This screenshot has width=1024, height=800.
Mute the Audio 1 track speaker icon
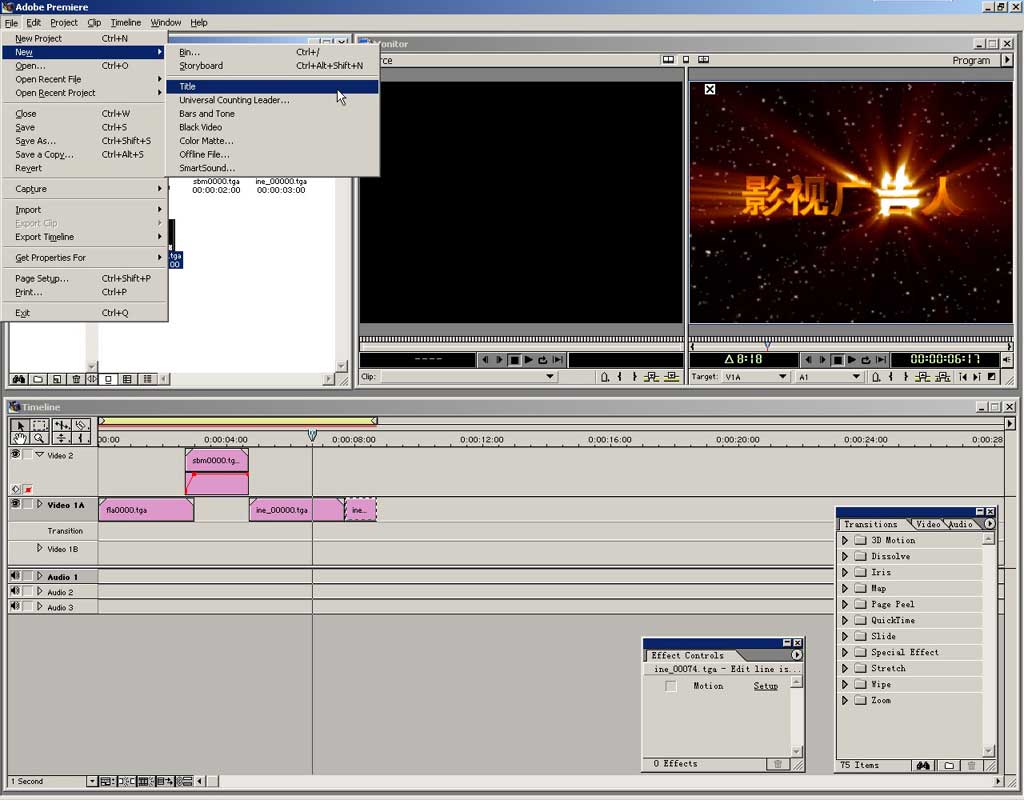tap(15, 576)
